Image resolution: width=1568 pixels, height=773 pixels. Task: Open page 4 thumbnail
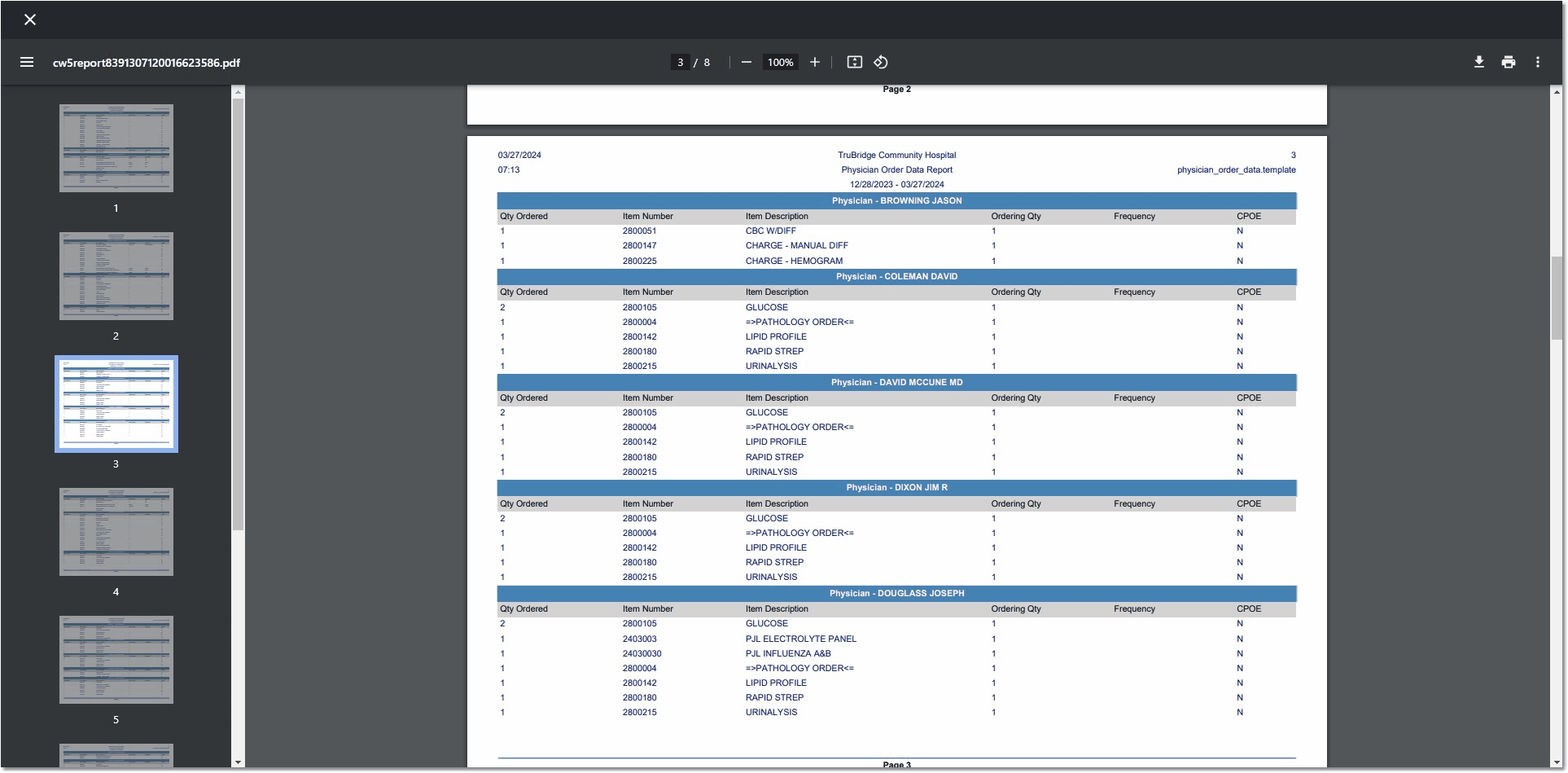click(116, 532)
